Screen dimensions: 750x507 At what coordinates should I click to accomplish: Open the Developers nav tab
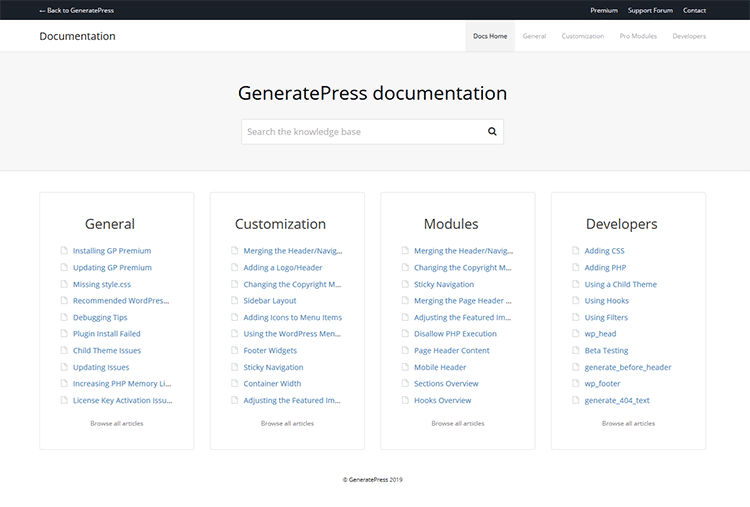(x=689, y=36)
